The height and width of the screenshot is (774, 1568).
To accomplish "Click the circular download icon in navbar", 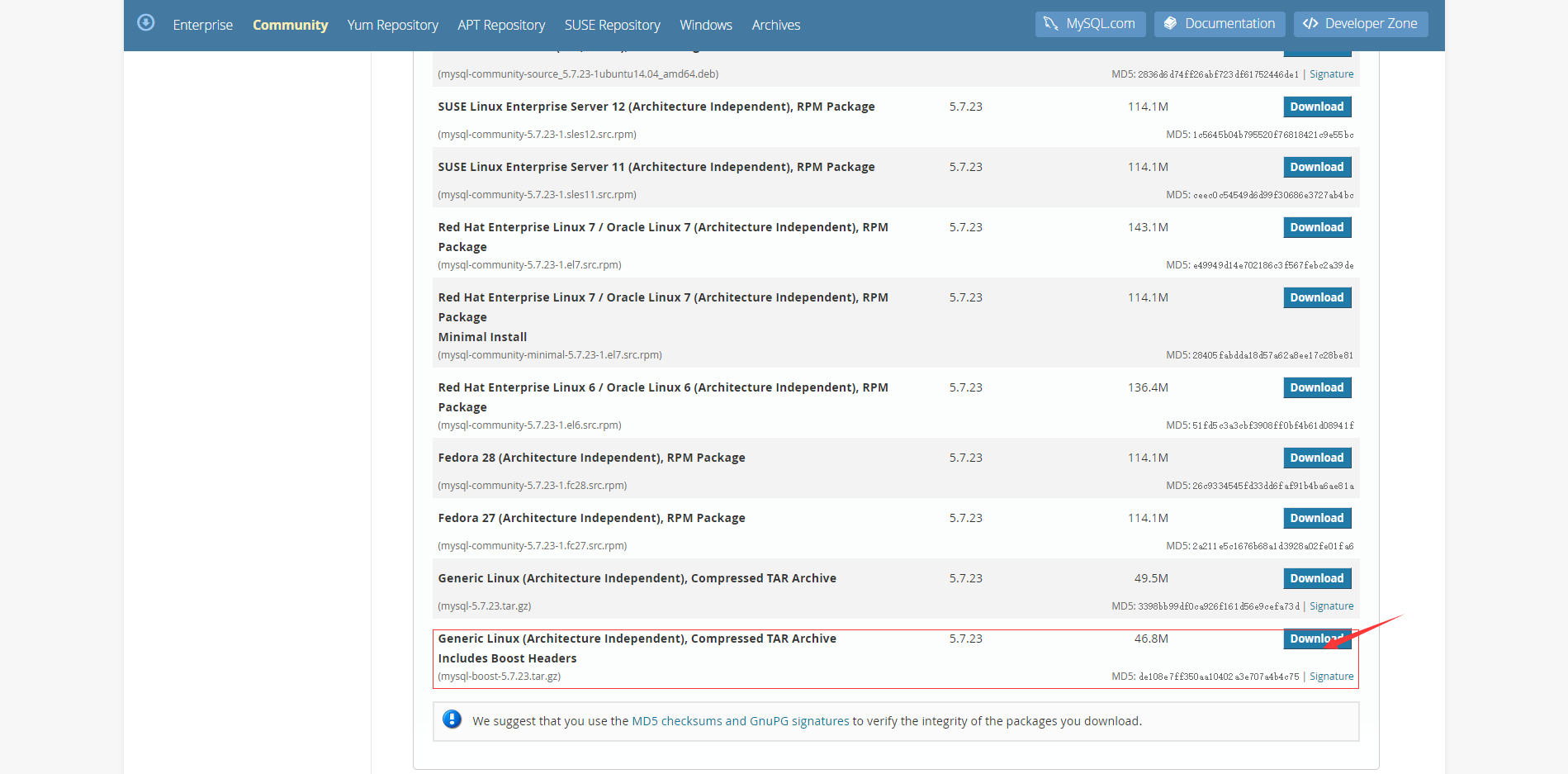I will 146,23.
